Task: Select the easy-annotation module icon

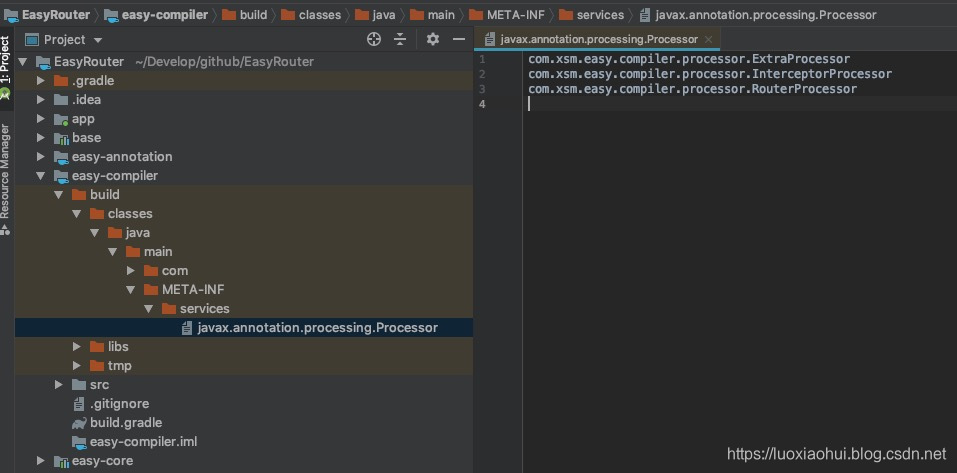Action: pos(61,157)
